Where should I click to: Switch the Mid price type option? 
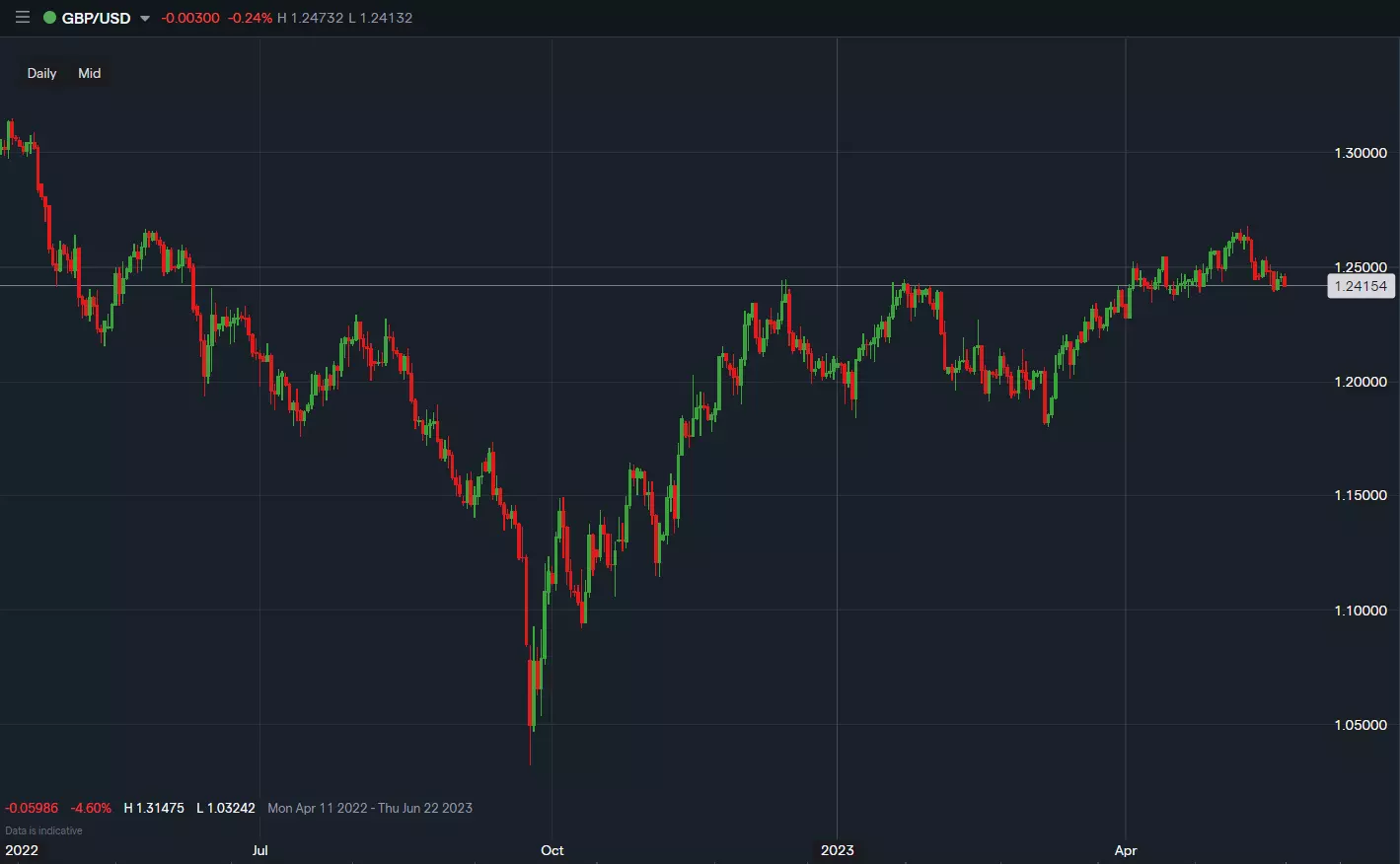pos(90,73)
